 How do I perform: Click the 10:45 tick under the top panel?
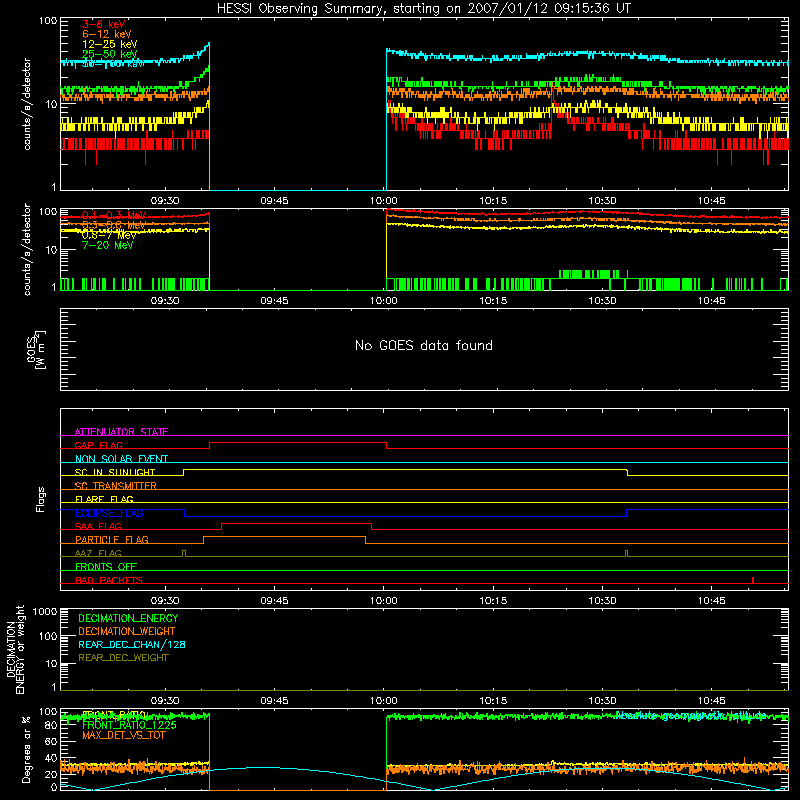click(x=712, y=201)
